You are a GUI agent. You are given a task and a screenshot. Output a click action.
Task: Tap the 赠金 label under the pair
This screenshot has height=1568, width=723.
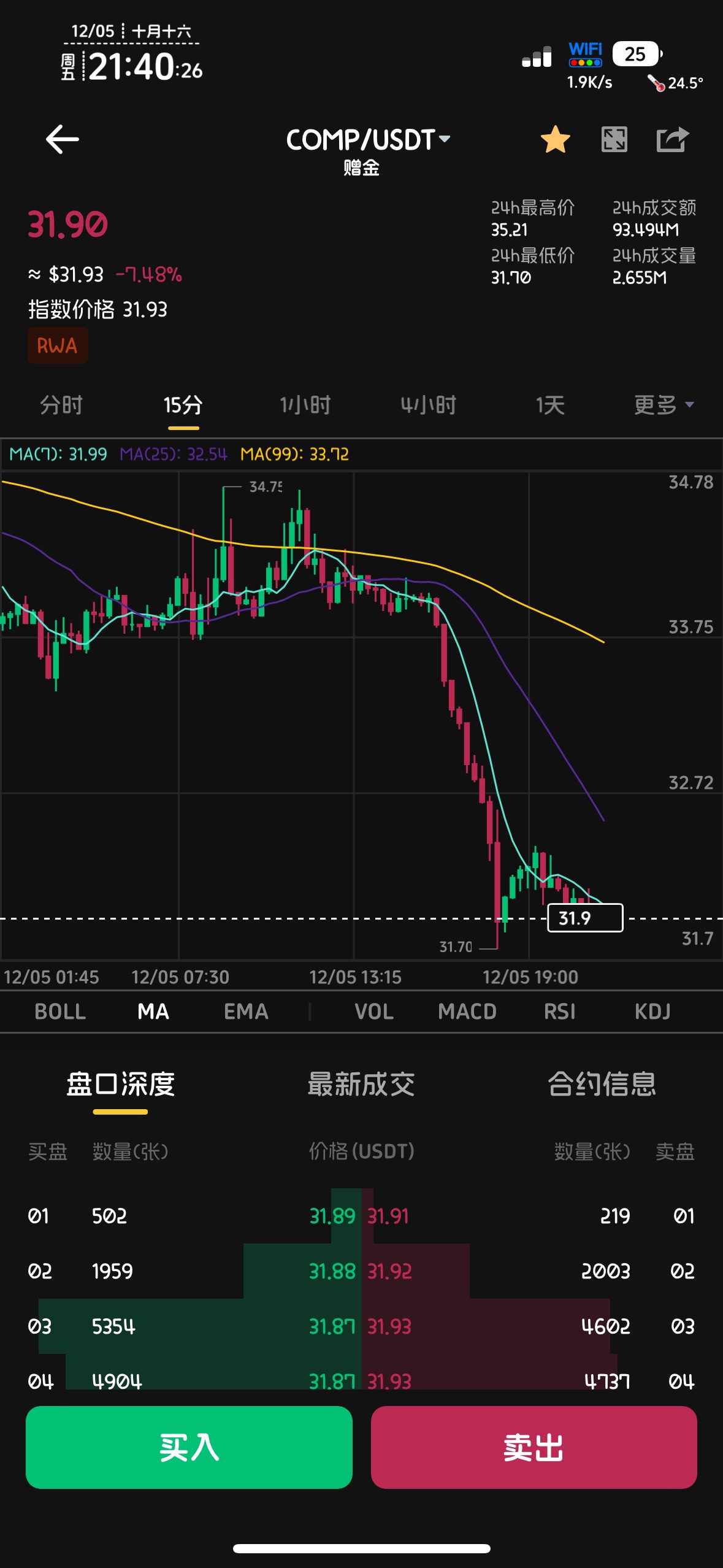pyautogui.click(x=361, y=167)
